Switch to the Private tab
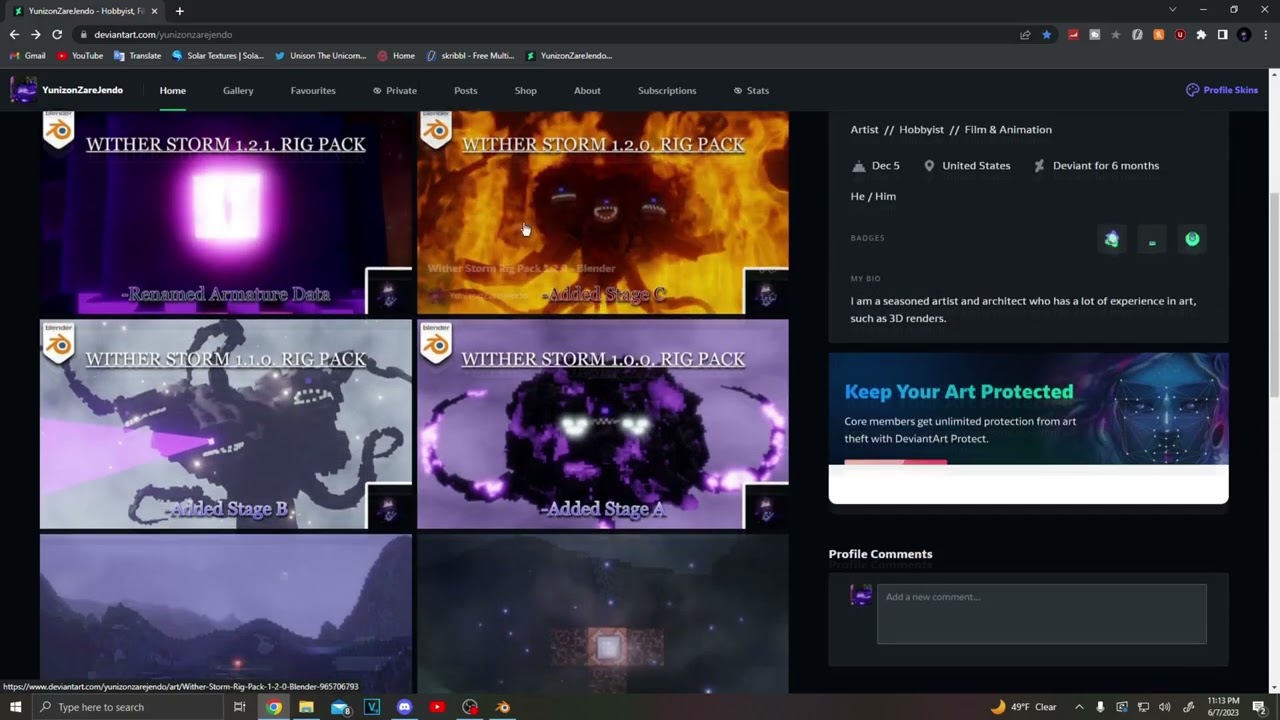The width and height of the screenshot is (1280, 720). point(395,91)
